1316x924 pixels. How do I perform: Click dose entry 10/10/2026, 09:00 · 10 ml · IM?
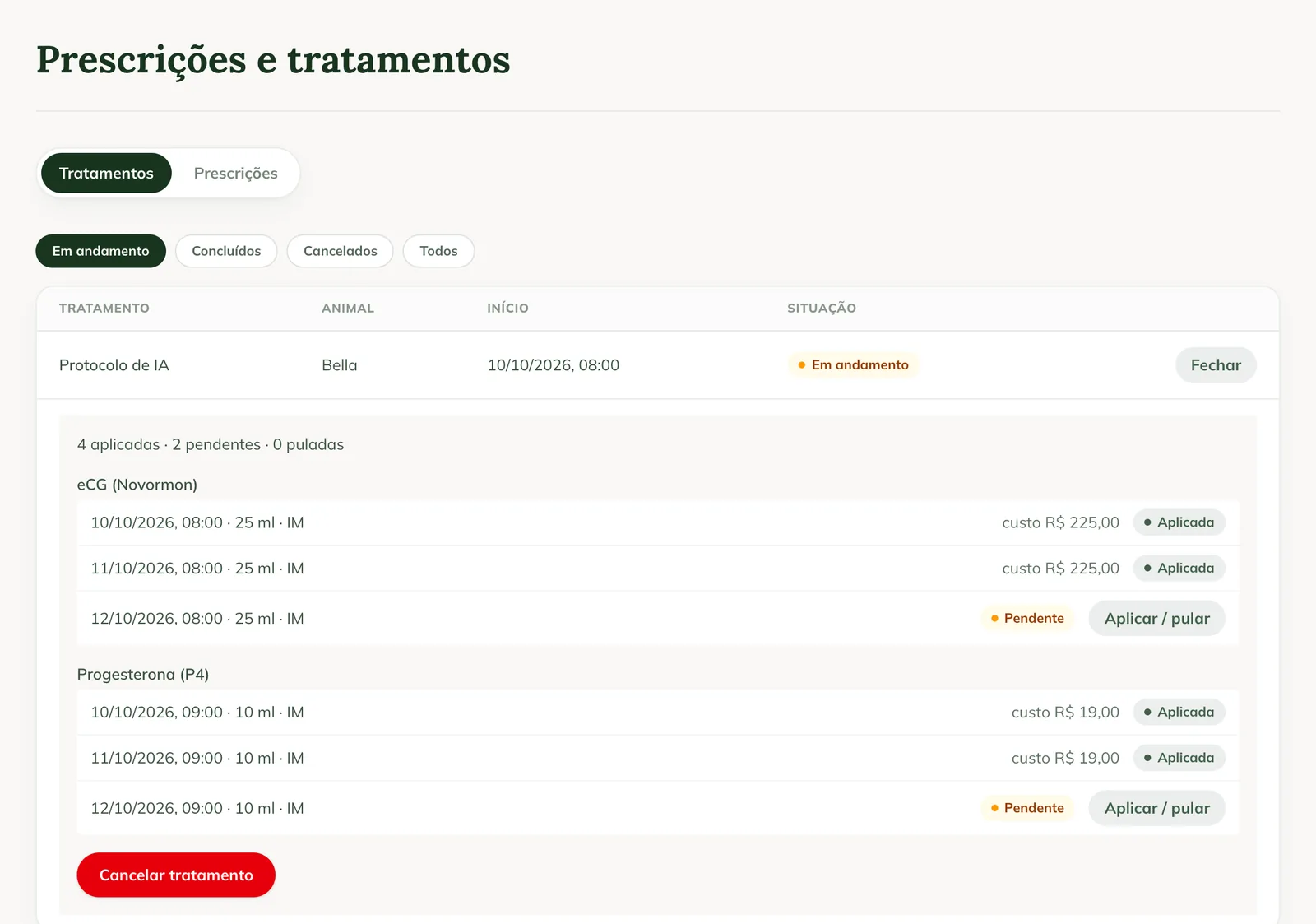tap(197, 713)
